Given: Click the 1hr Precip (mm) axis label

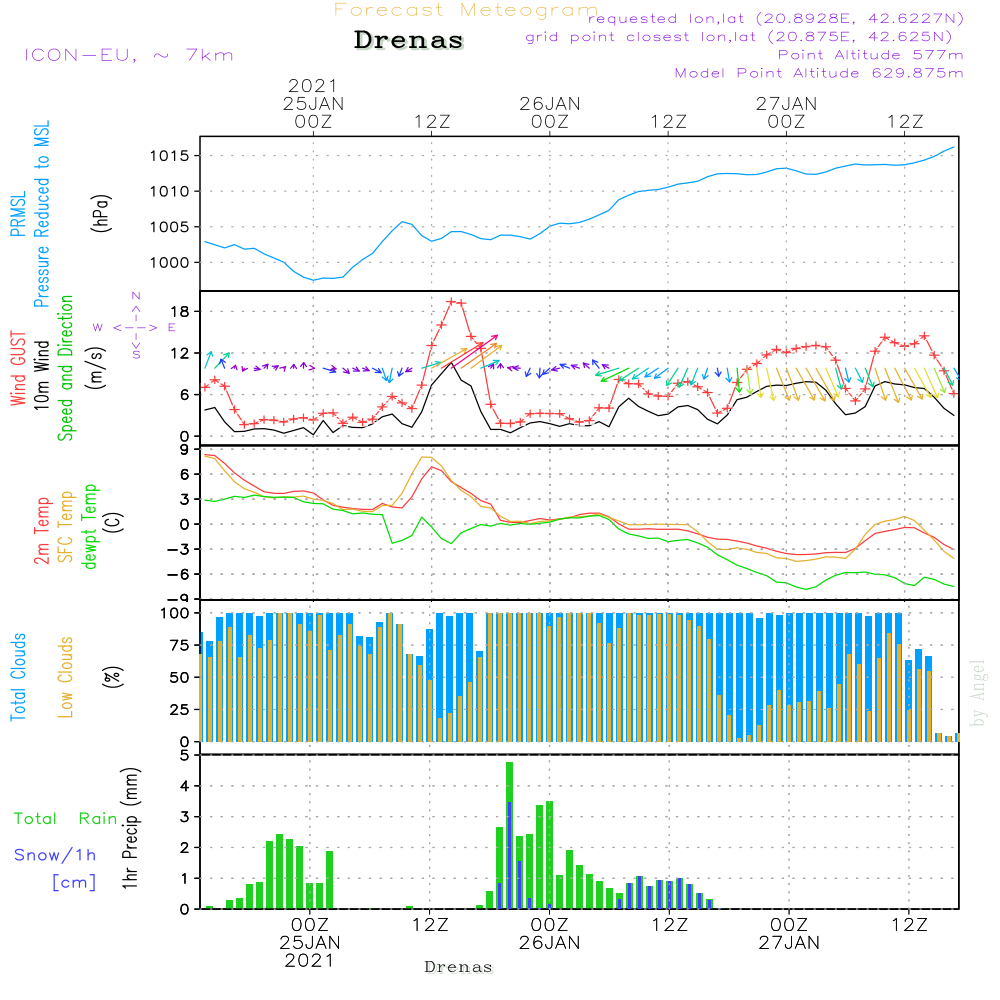Looking at the screenshot, I should point(129,828).
